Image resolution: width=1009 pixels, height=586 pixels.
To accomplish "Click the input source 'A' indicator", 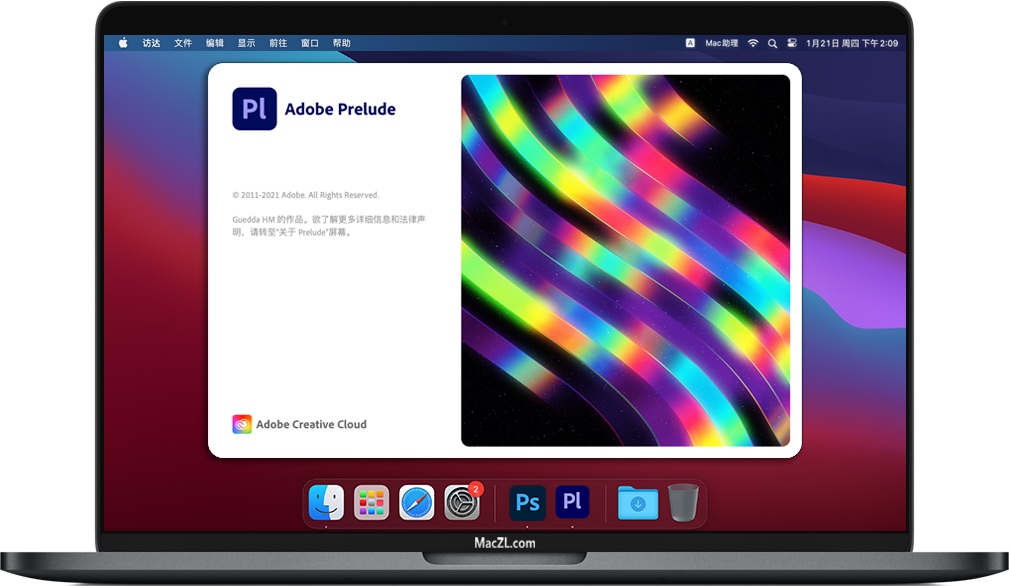I will [690, 43].
